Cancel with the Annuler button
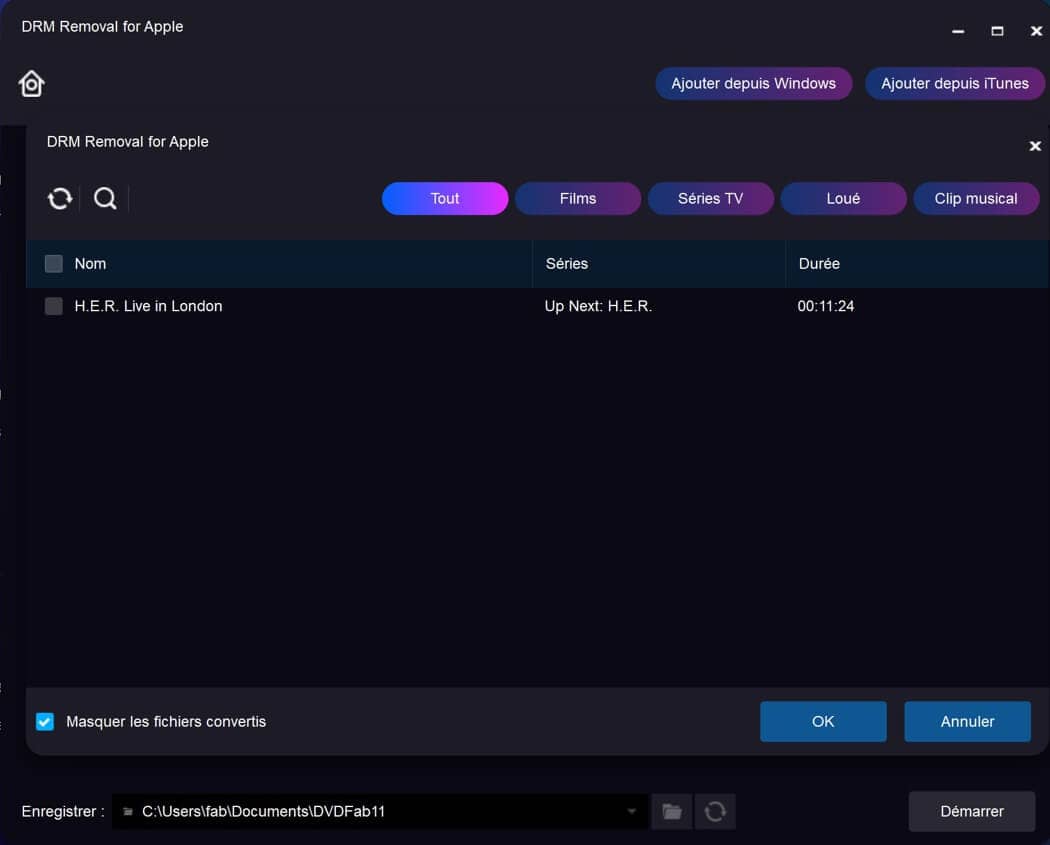This screenshot has width=1050, height=845. coord(967,722)
